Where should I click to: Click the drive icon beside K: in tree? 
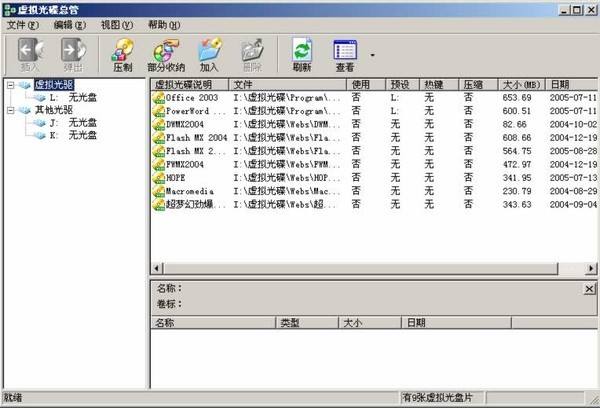(39, 135)
